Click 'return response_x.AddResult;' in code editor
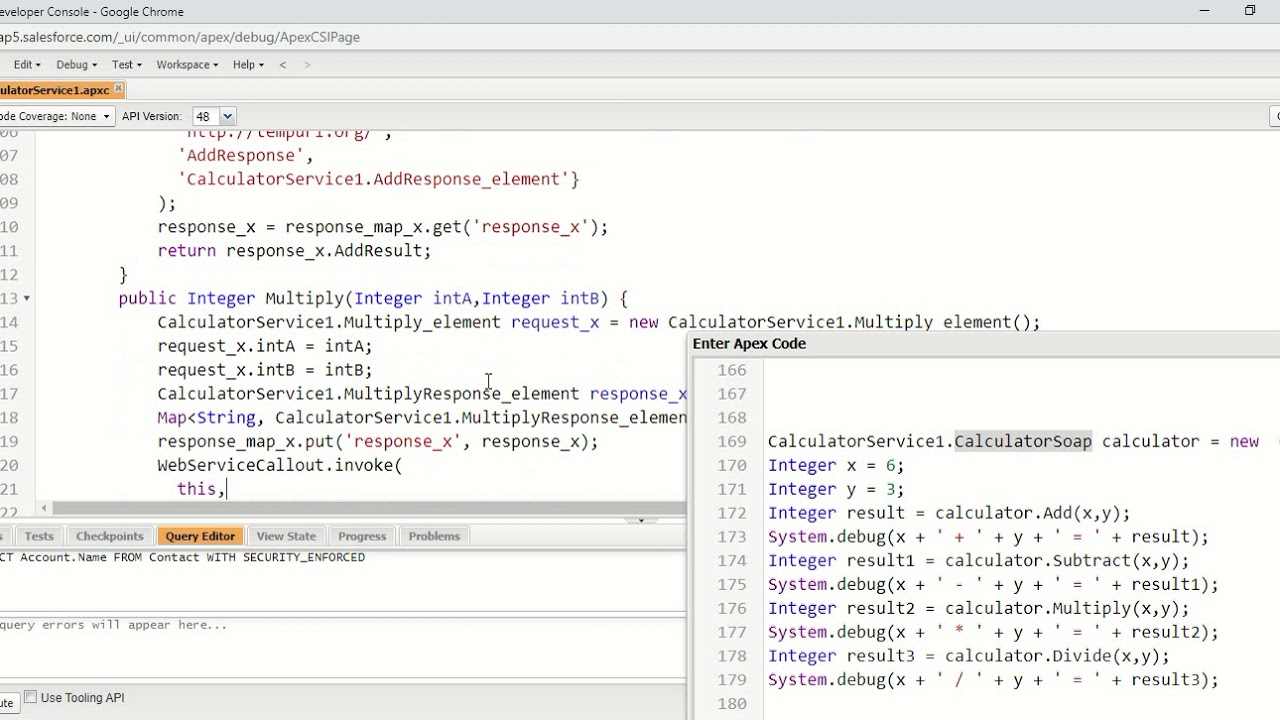 pos(294,251)
